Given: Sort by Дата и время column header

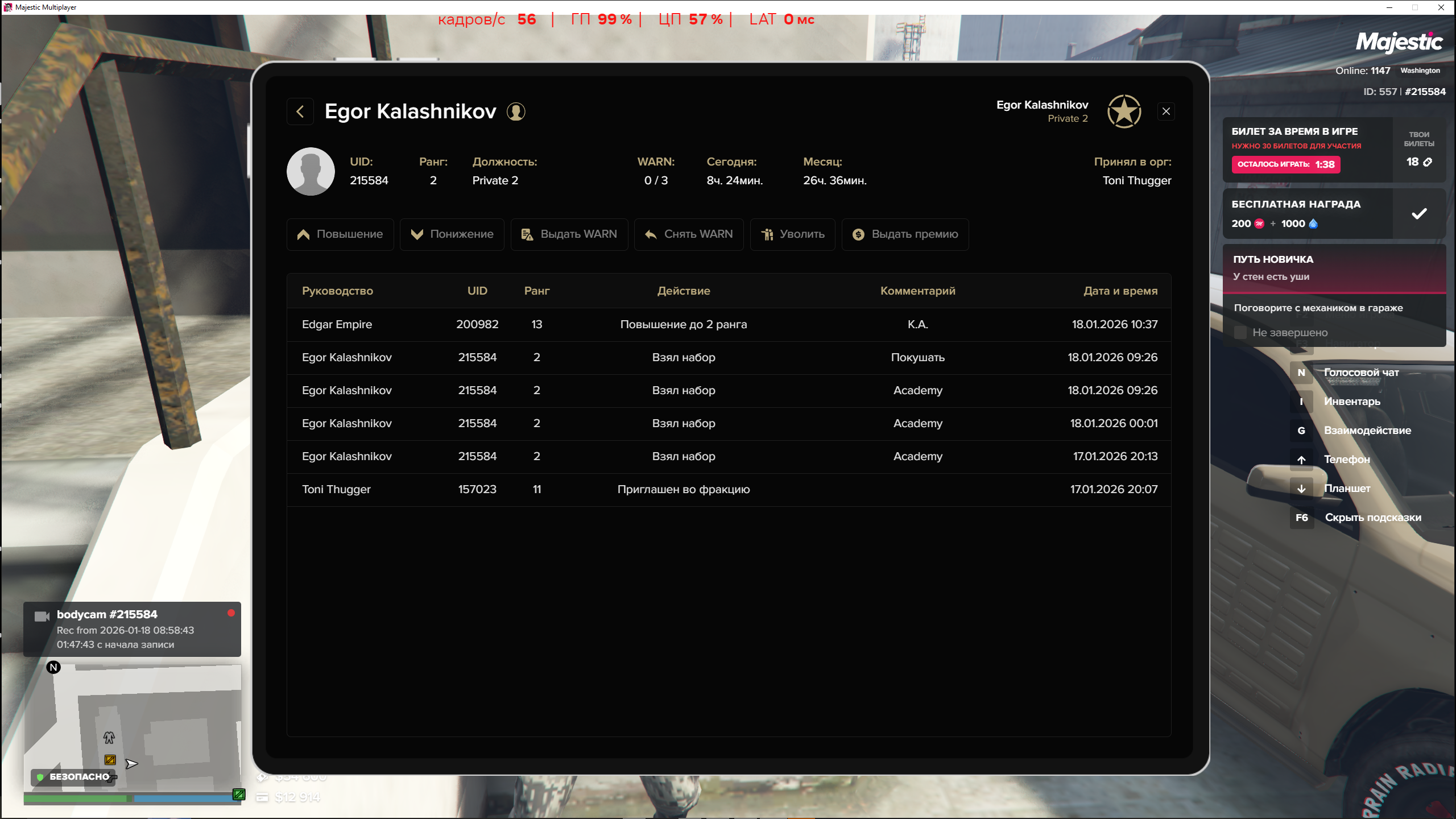Looking at the screenshot, I should 1120,291.
